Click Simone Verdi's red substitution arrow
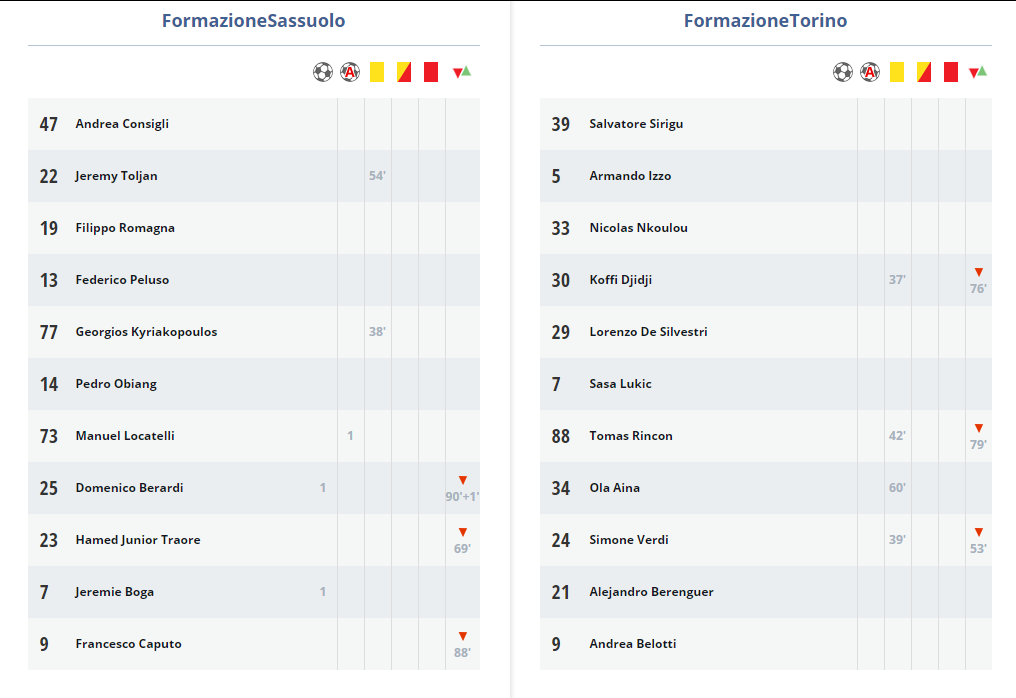This screenshot has width=1016, height=698. click(978, 533)
